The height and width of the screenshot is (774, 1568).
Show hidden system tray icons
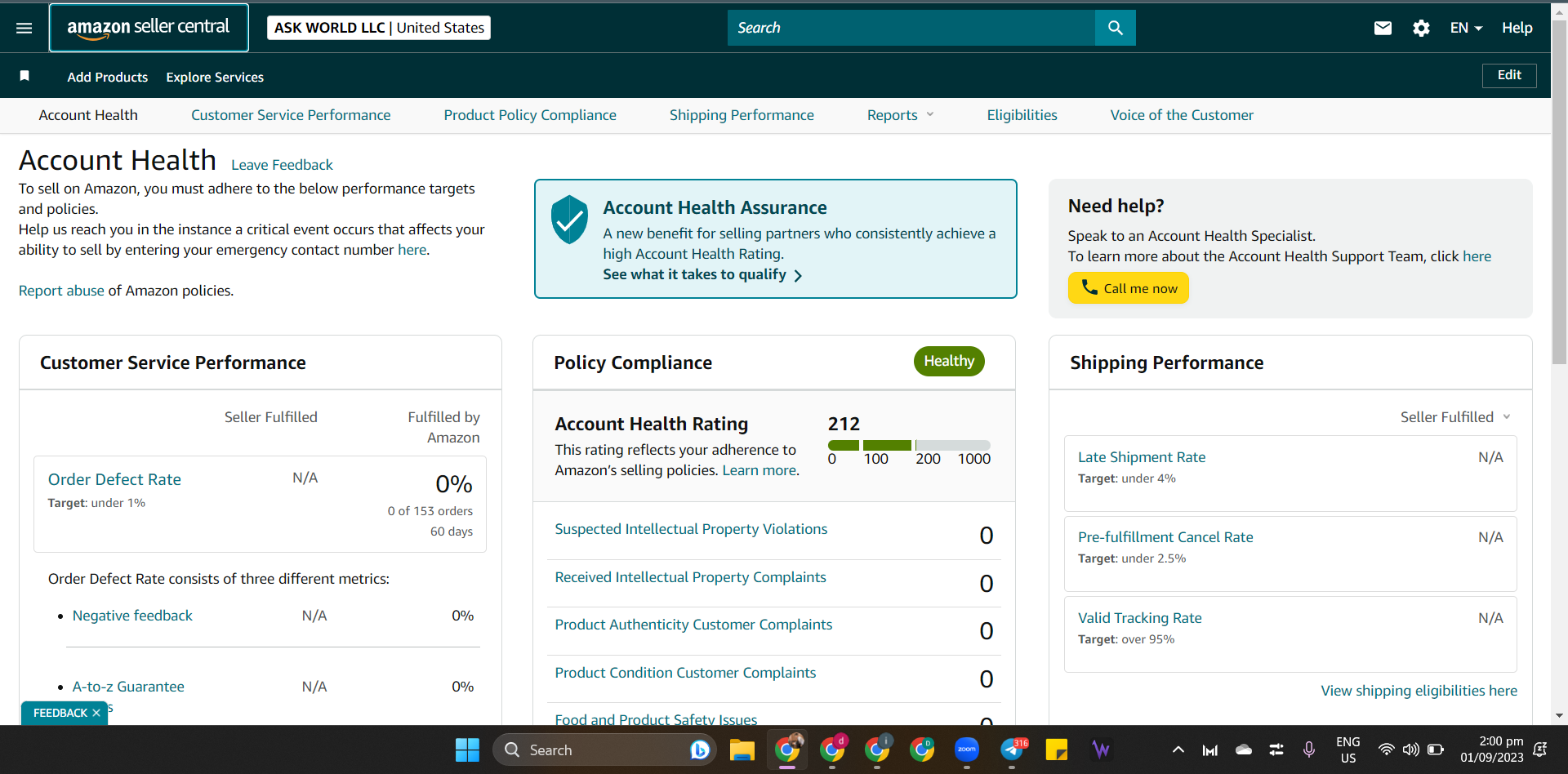(x=1178, y=750)
